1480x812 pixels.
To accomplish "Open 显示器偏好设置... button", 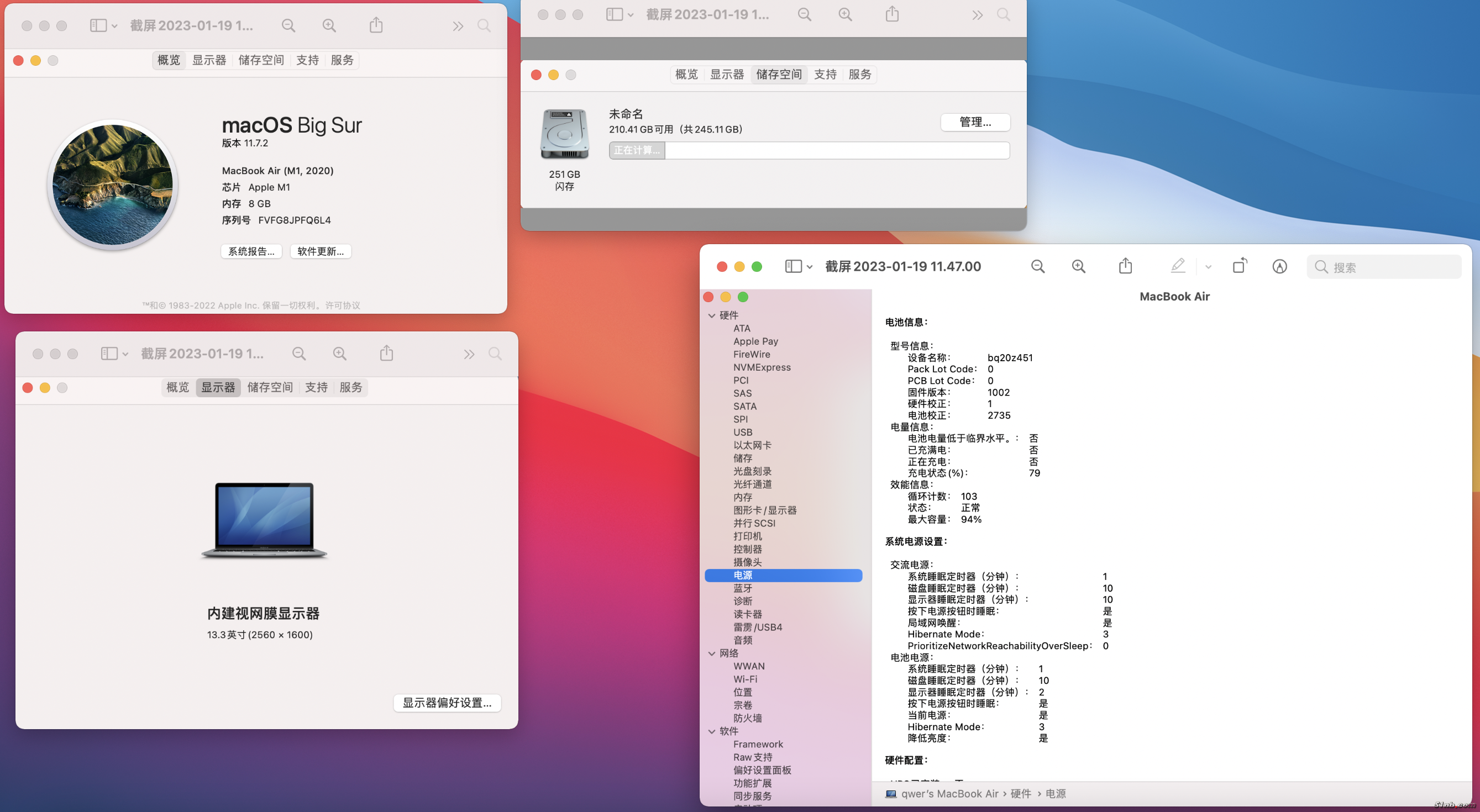I will click(447, 703).
